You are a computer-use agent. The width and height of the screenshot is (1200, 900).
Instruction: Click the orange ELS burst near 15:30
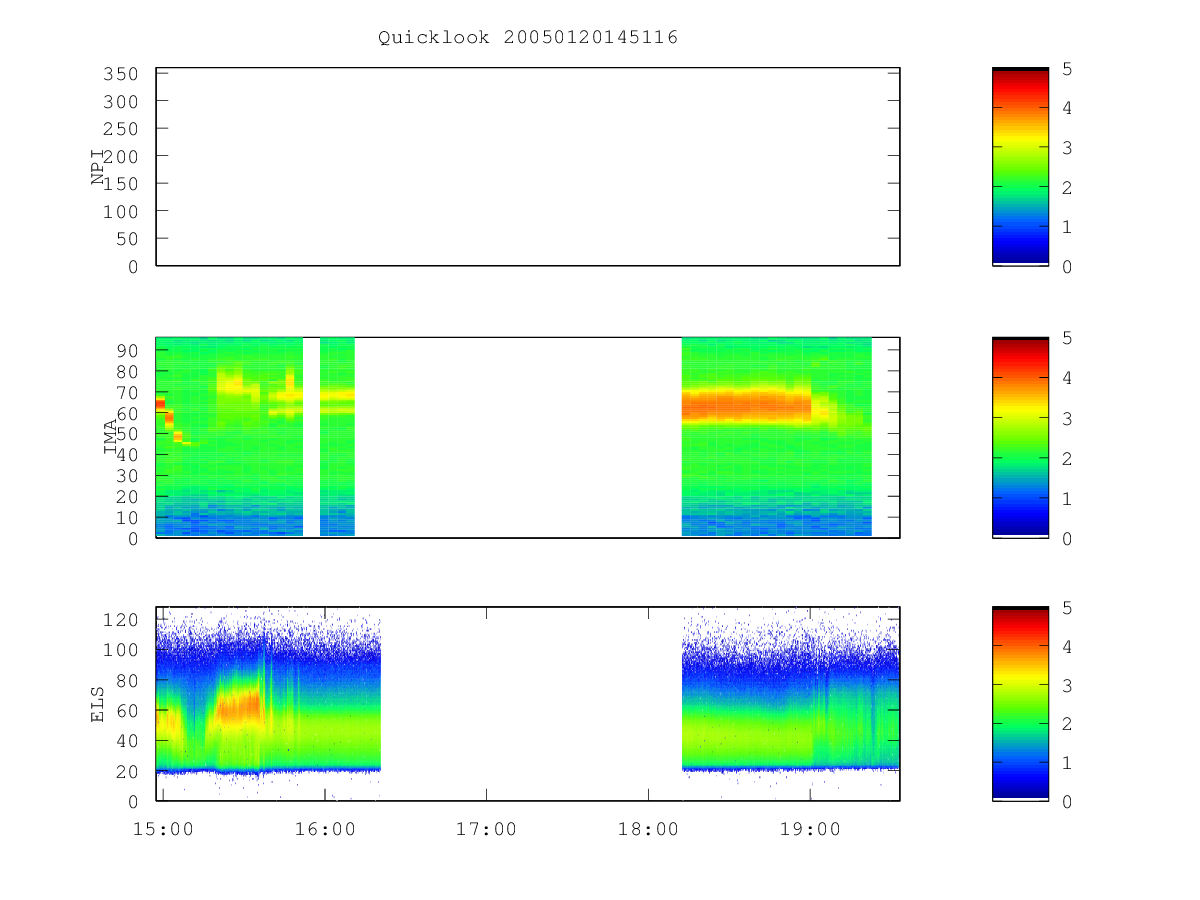[x=238, y=707]
